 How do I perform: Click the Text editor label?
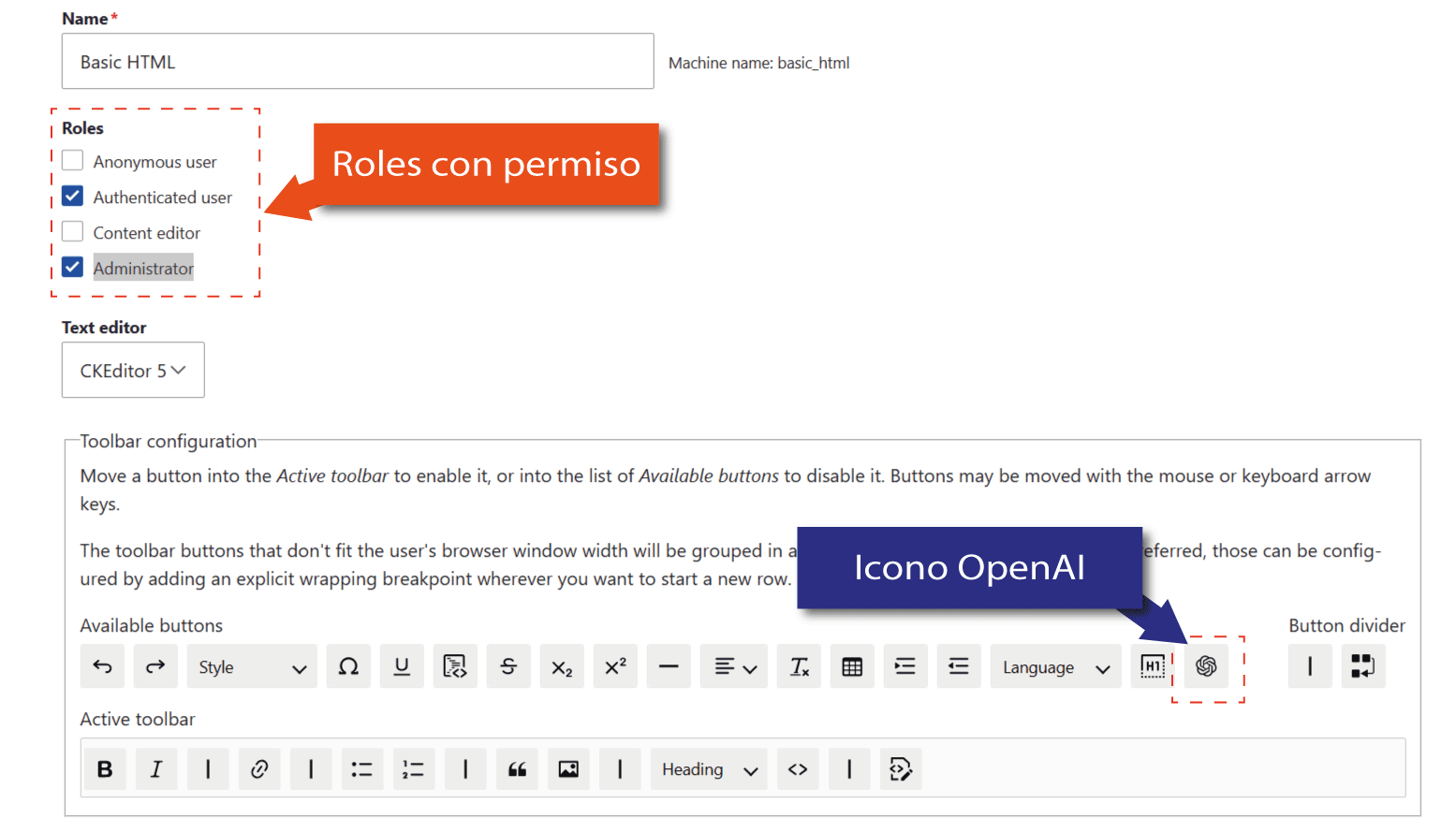tap(104, 328)
